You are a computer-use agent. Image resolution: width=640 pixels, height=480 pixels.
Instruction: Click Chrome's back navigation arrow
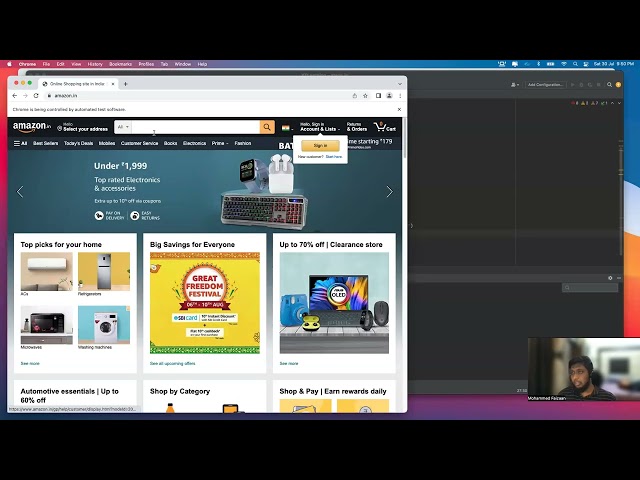tap(15, 96)
